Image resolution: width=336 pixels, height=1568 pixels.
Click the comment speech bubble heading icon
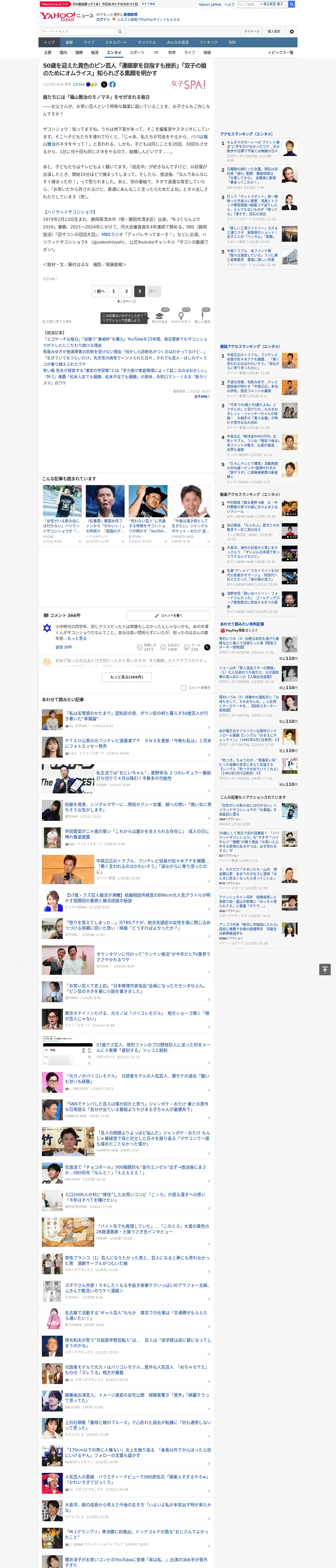(x=46, y=615)
